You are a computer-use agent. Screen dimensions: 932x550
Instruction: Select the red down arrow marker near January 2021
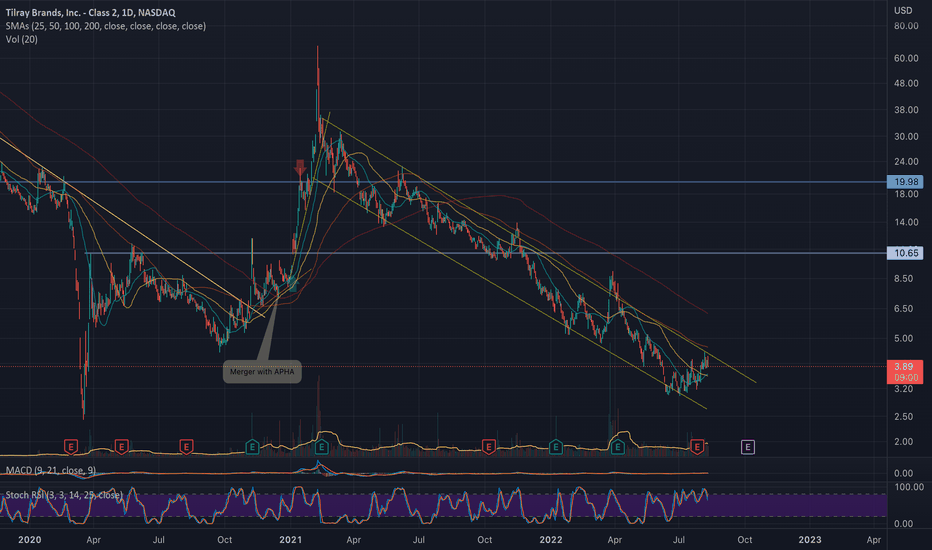tap(300, 167)
